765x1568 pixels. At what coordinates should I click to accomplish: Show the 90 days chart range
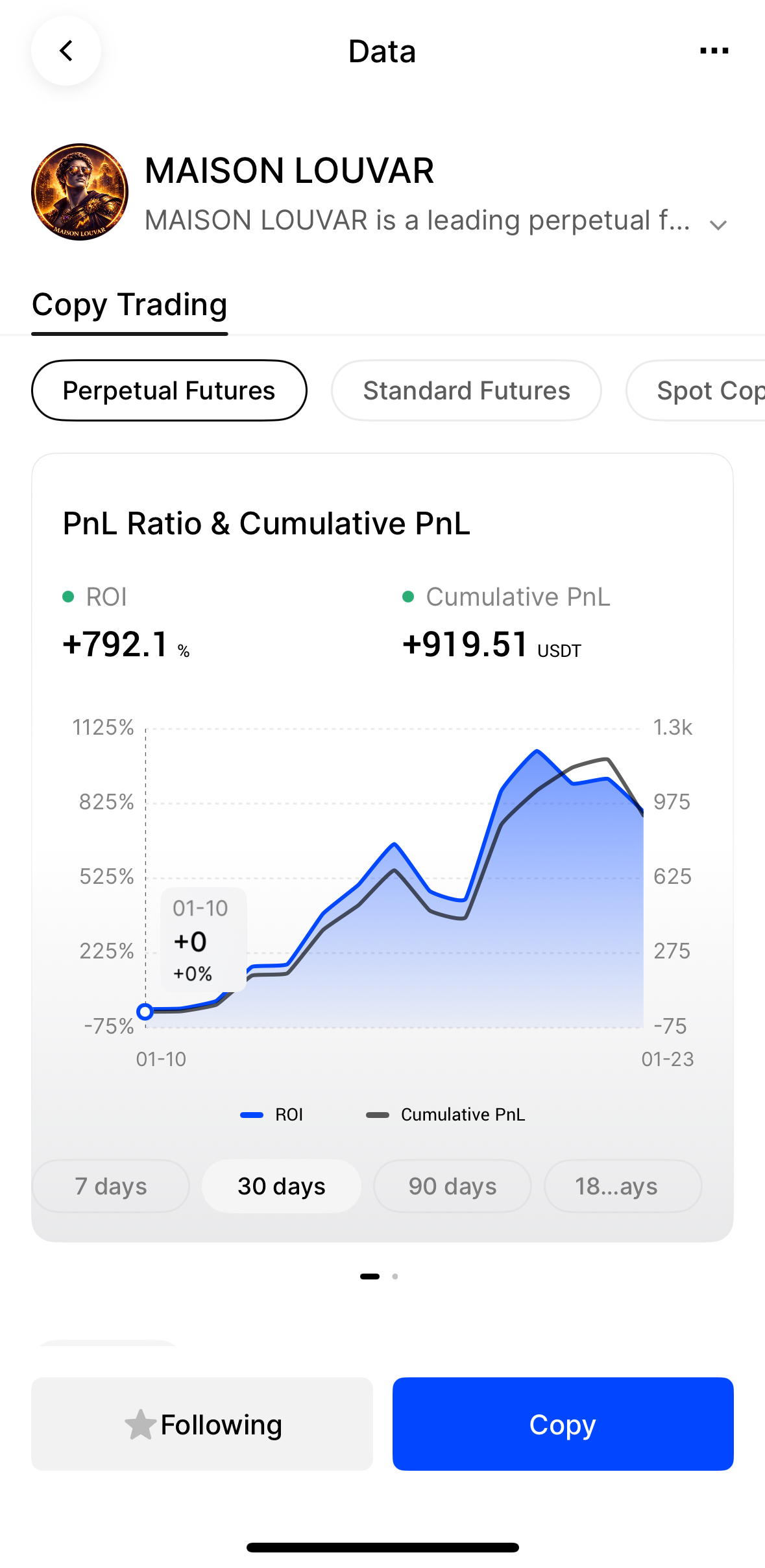pos(452,1186)
